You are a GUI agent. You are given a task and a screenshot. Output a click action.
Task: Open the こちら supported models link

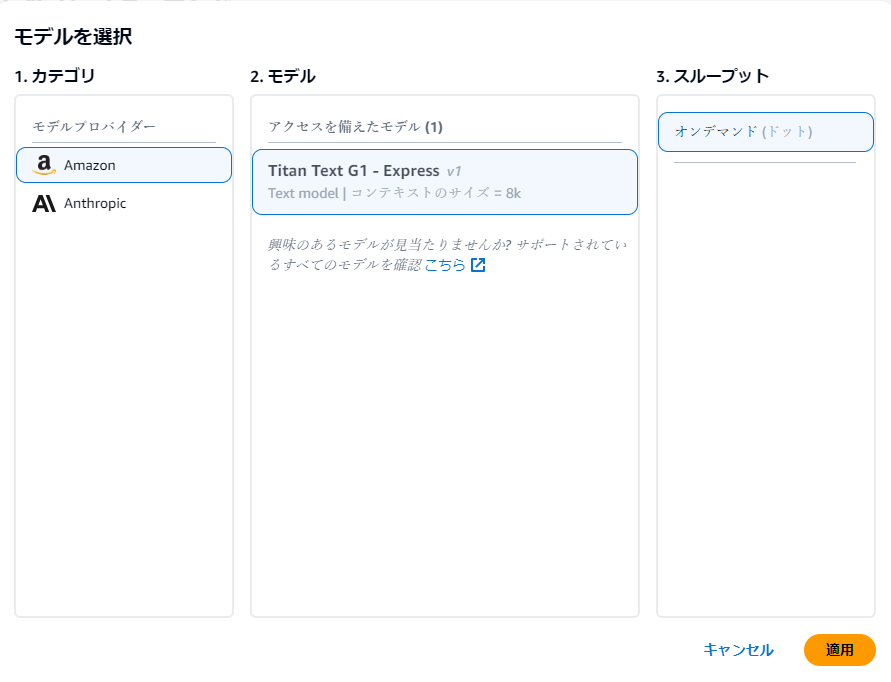coord(445,265)
